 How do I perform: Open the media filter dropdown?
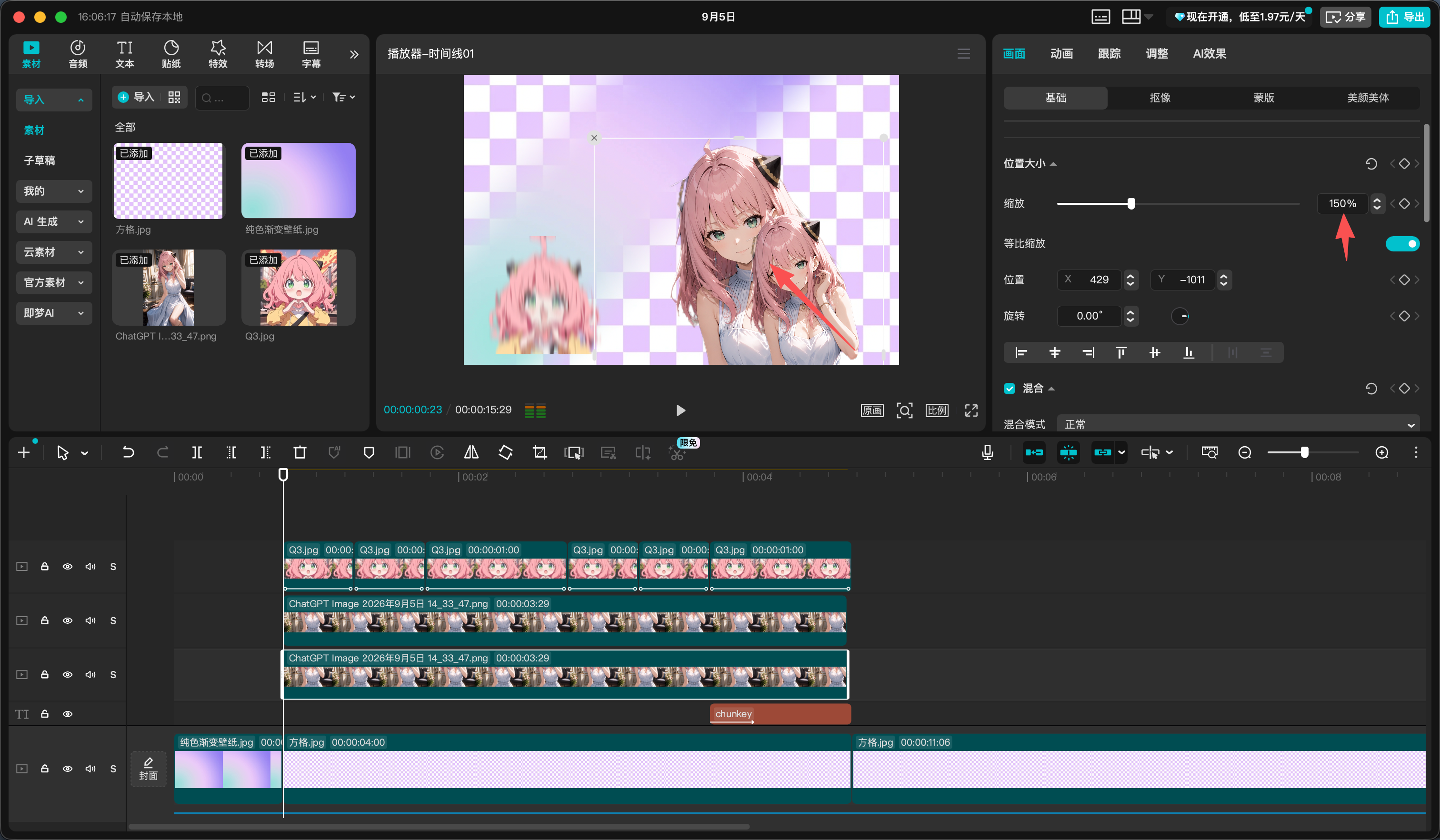point(343,97)
